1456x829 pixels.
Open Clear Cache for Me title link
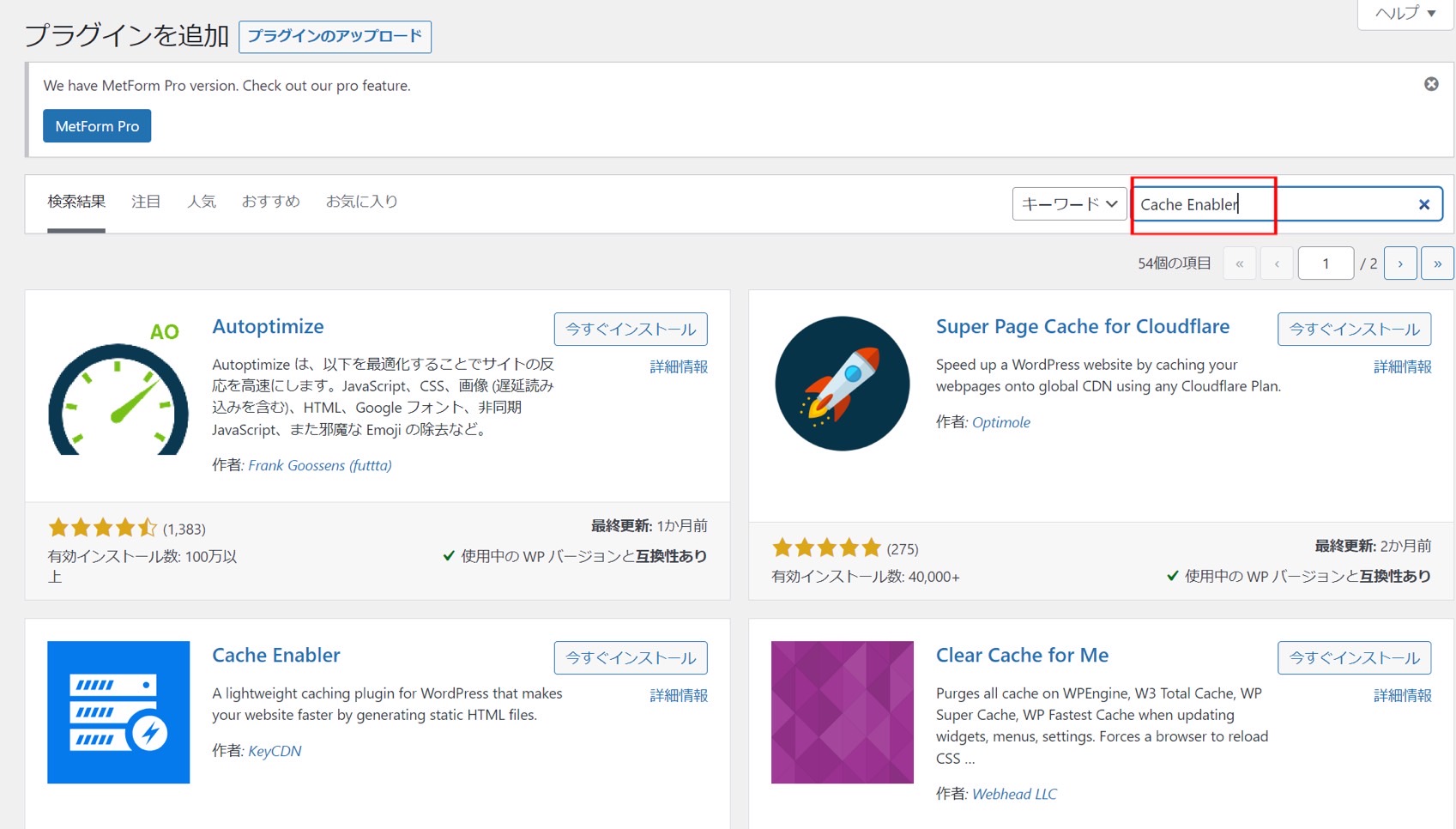coord(1022,656)
